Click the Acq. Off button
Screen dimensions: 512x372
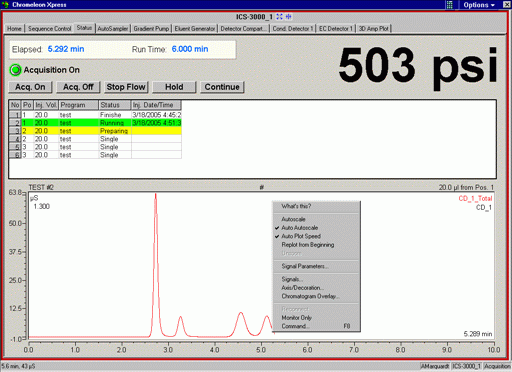pos(78,87)
